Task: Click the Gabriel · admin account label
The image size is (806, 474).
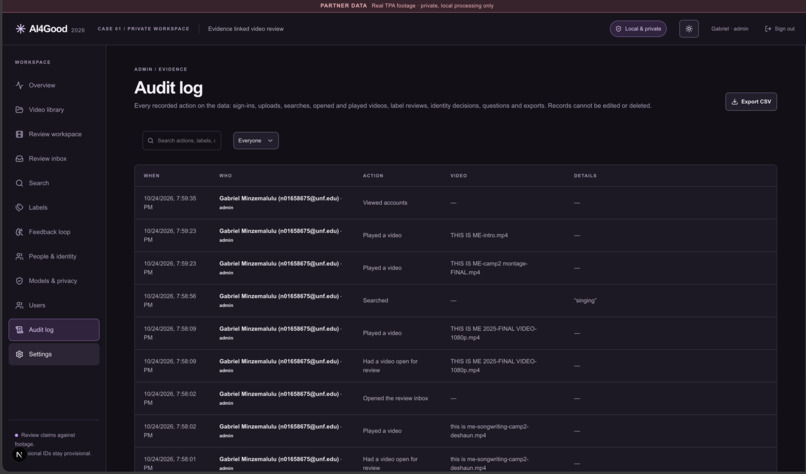Action: [729, 29]
